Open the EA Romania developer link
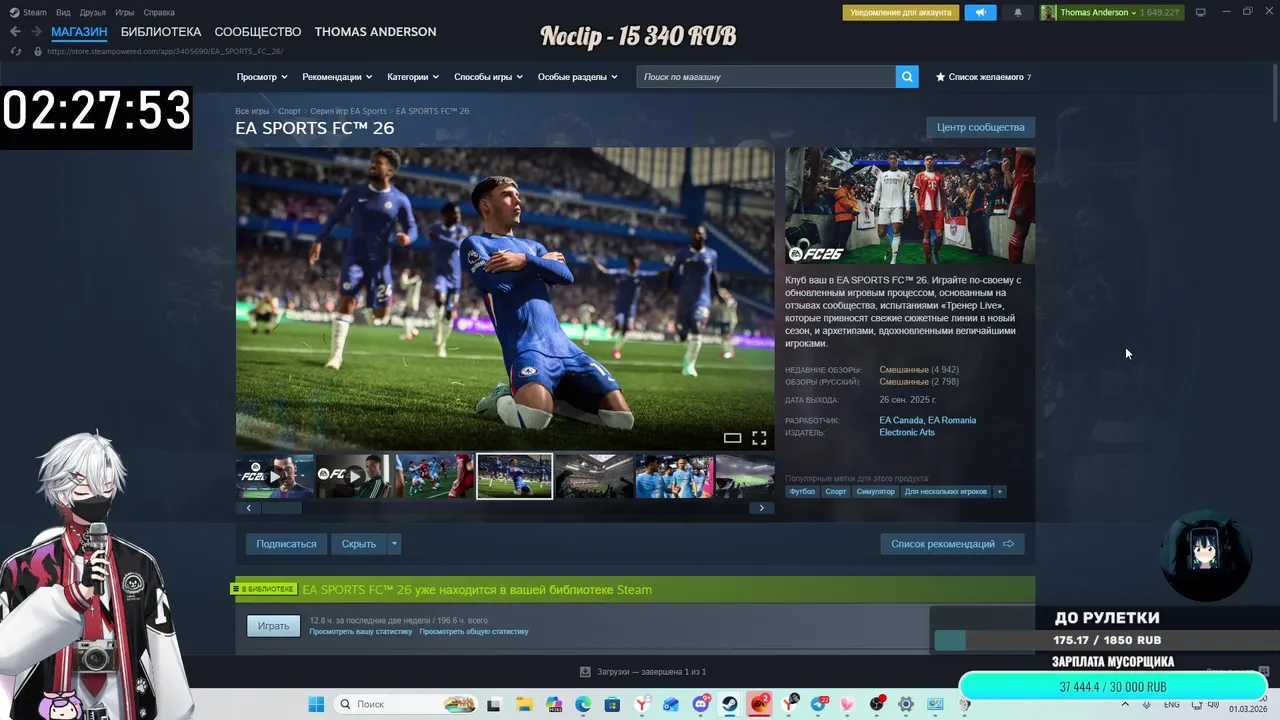1280x720 pixels. coord(952,420)
